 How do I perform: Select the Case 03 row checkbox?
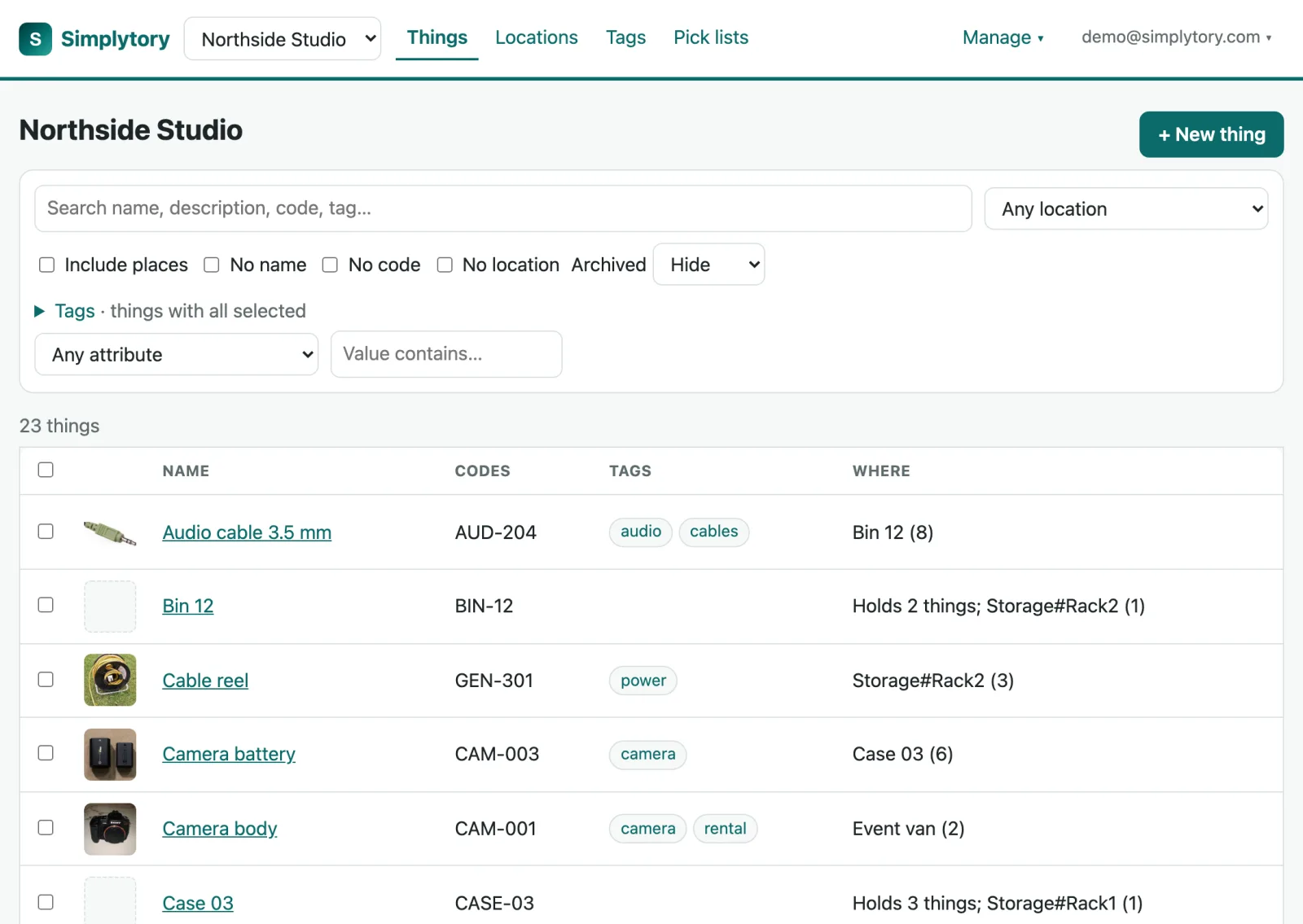[46, 902]
